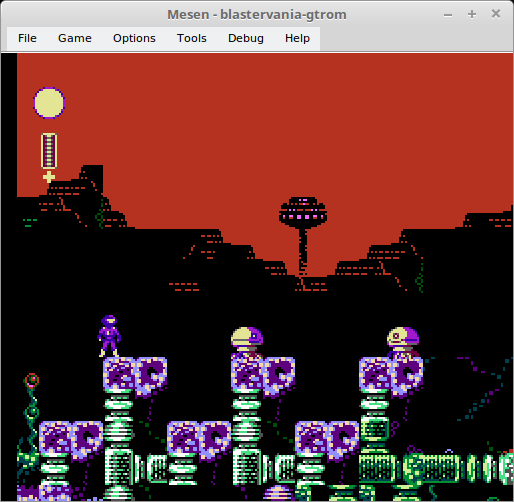Open the Options menu
514x502 pixels.
coord(134,38)
